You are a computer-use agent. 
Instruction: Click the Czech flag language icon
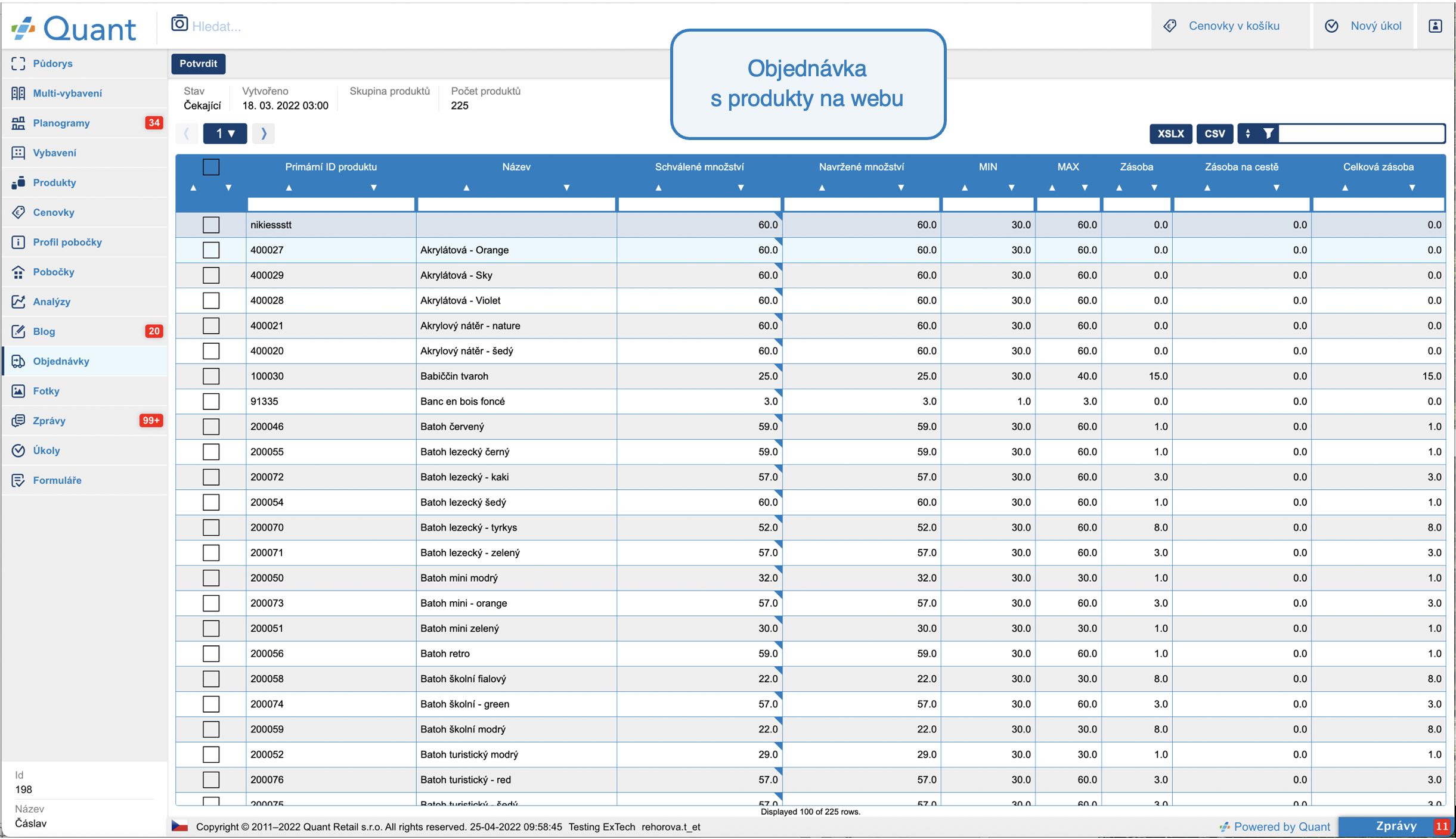pyautogui.click(x=180, y=826)
